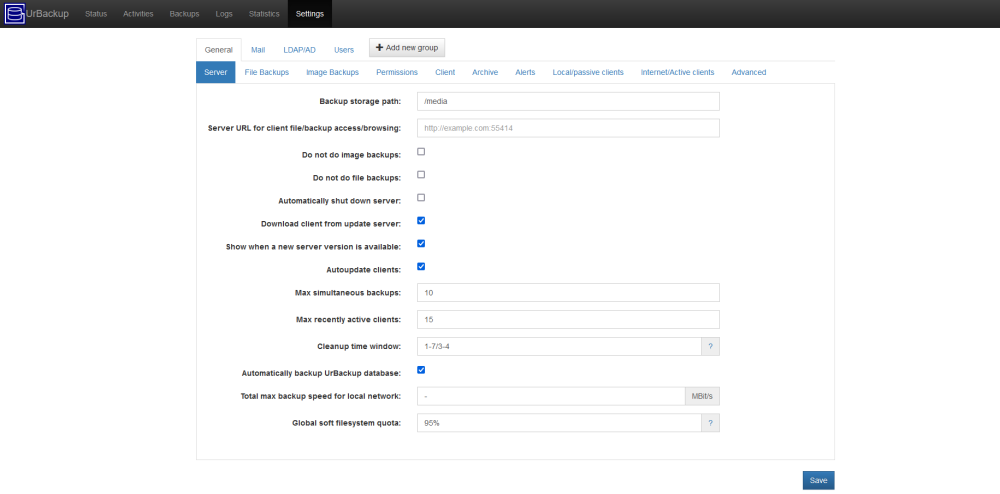Save the settings
1000x494 pixels.
point(818,481)
